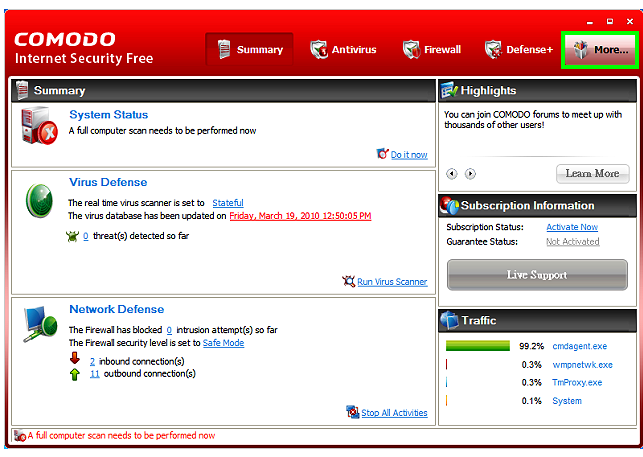
Task: Click System in Traffic list
Action: (x=567, y=401)
